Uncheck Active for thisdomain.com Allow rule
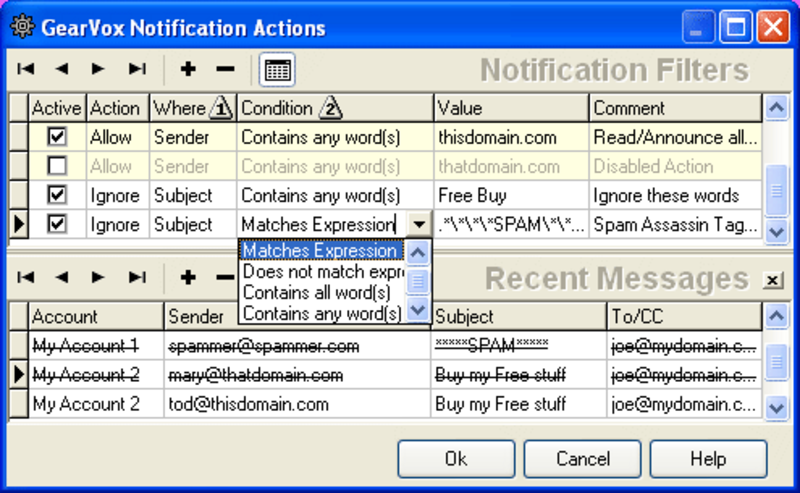Viewport: 800px width, 493px height. tap(57, 136)
